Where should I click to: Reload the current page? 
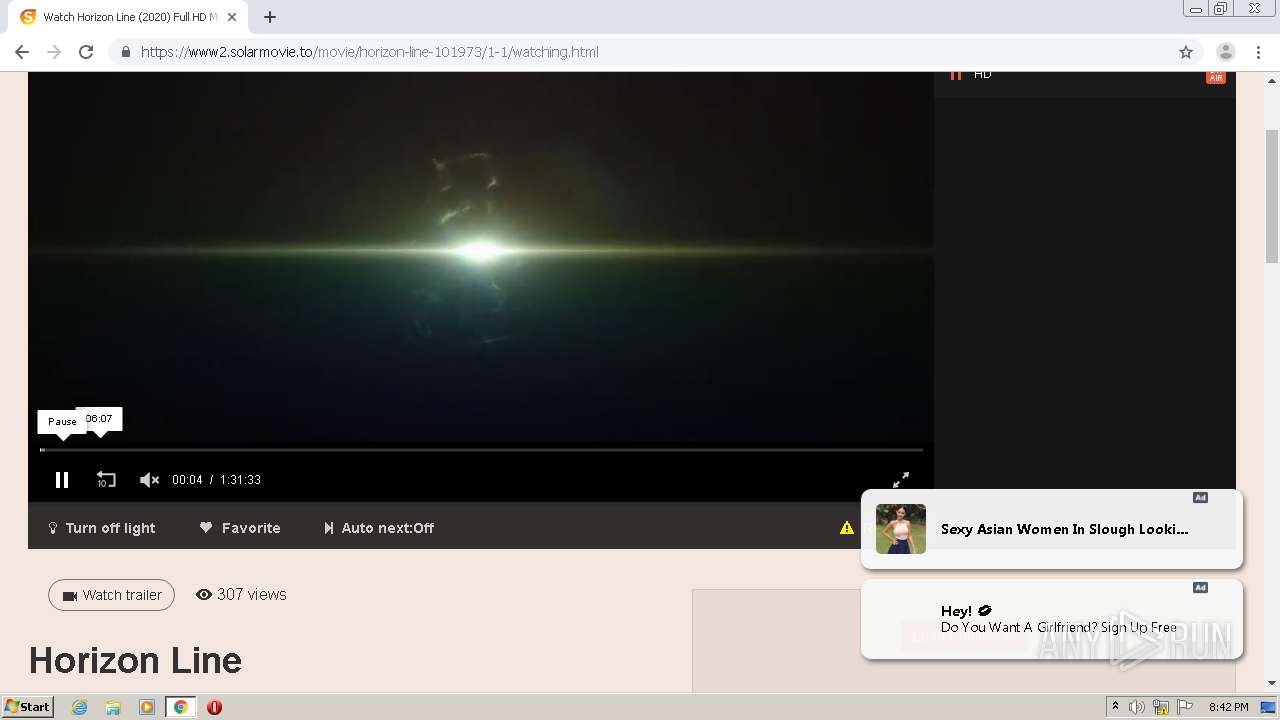tap(86, 52)
